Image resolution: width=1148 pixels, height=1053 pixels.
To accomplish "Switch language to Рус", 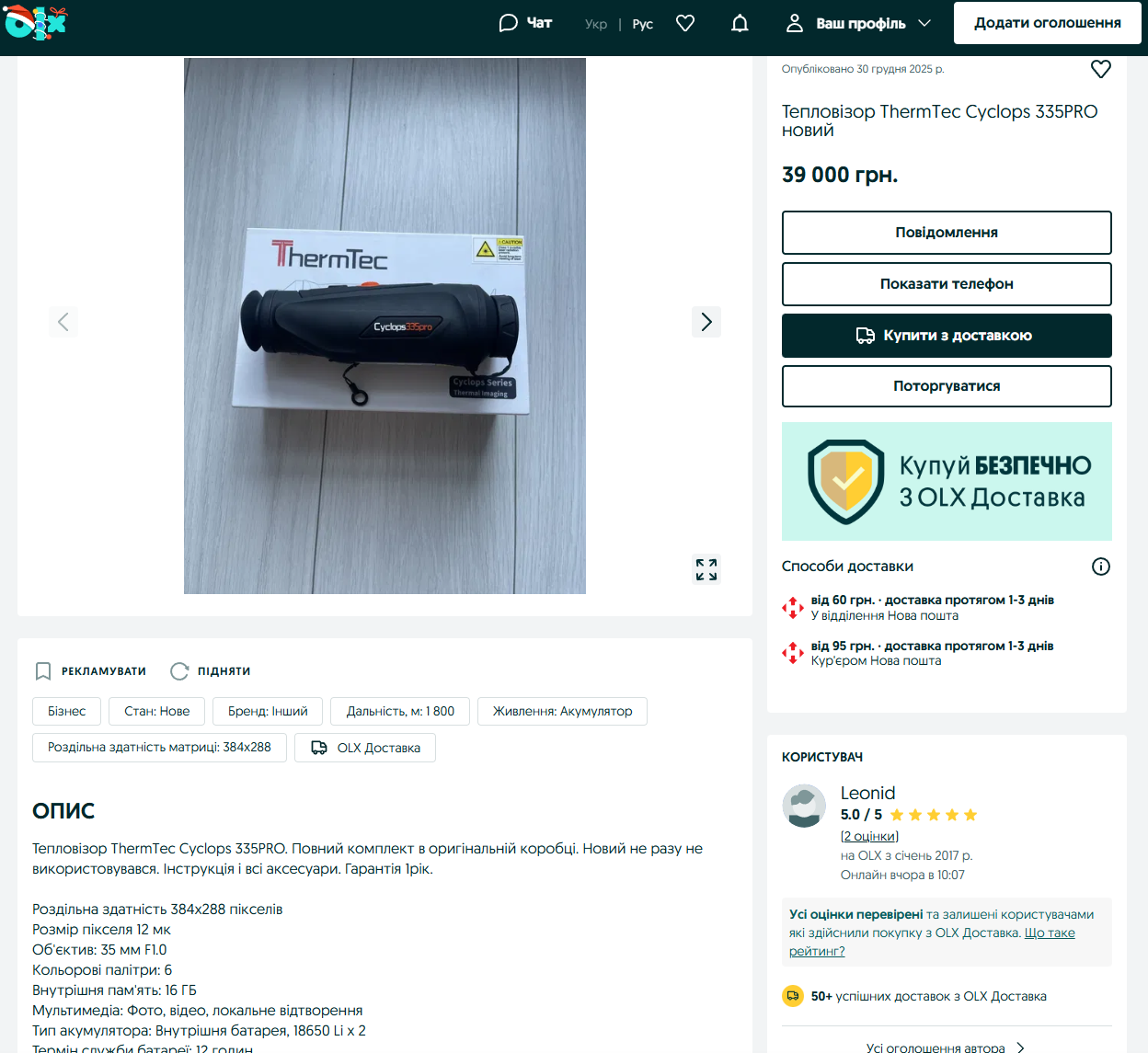I will pos(643,24).
